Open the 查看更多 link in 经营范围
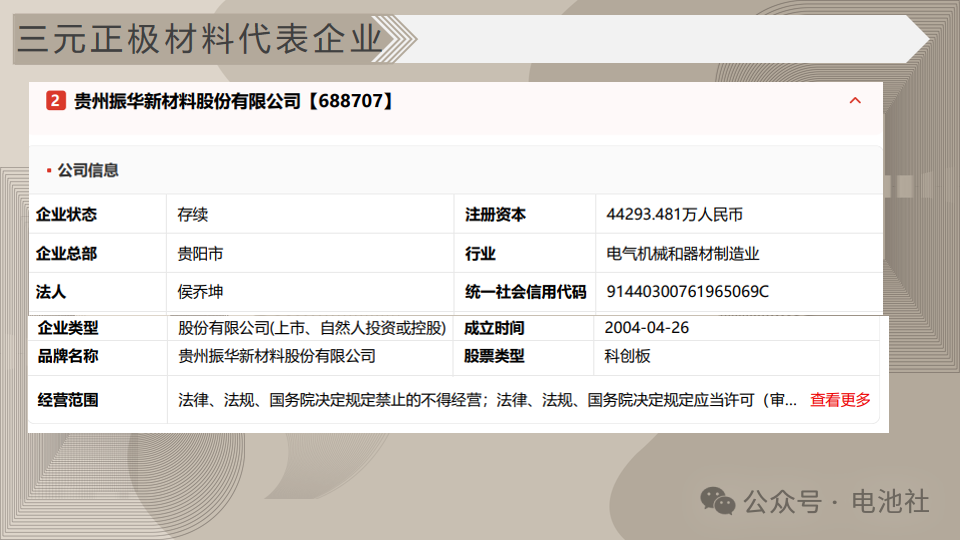The width and height of the screenshot is (960, 540). [840, 400]
